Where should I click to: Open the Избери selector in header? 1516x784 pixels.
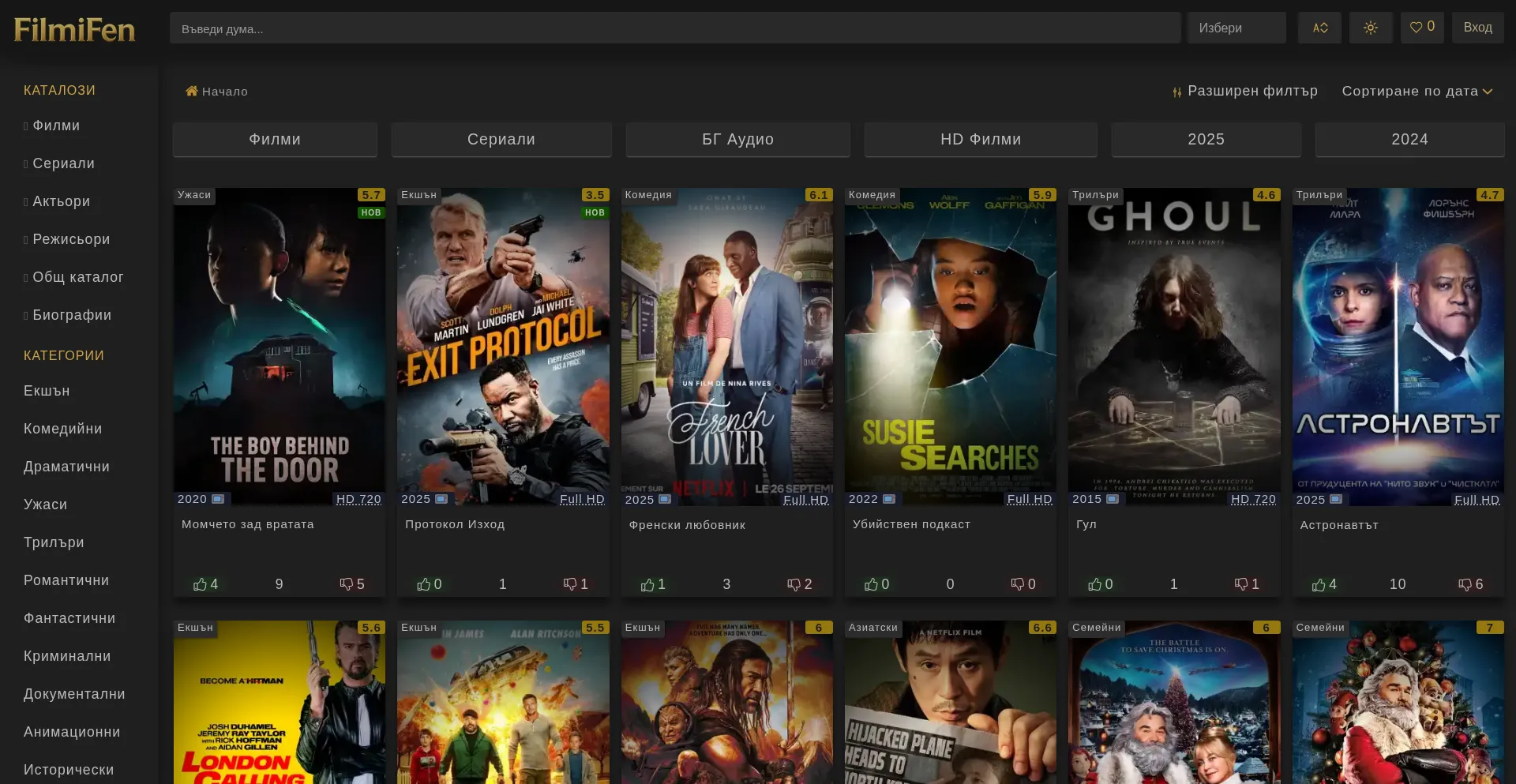(x=1236, y=28)
